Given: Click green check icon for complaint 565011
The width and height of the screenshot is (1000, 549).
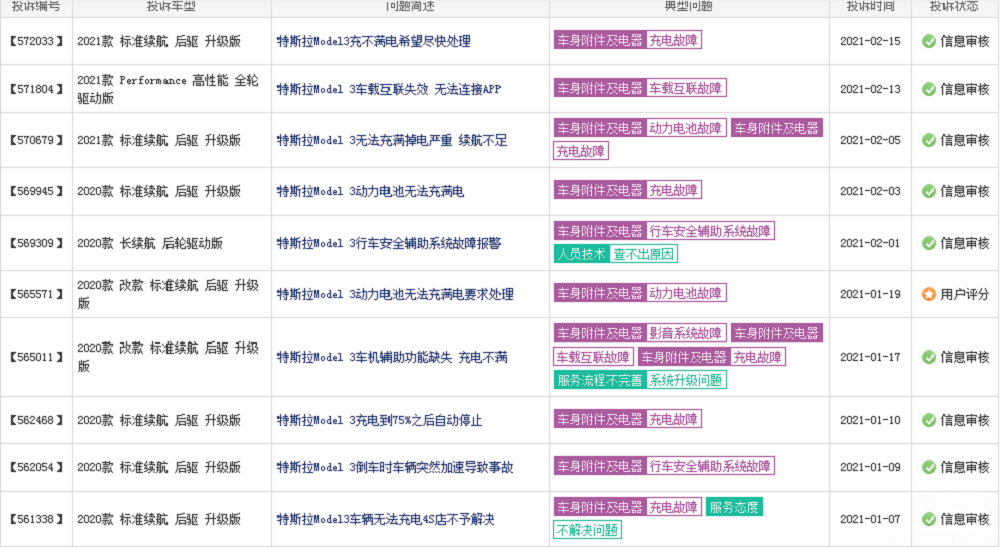Looking at the screenshot, I should pyautogui.click(x=928, y=357).
